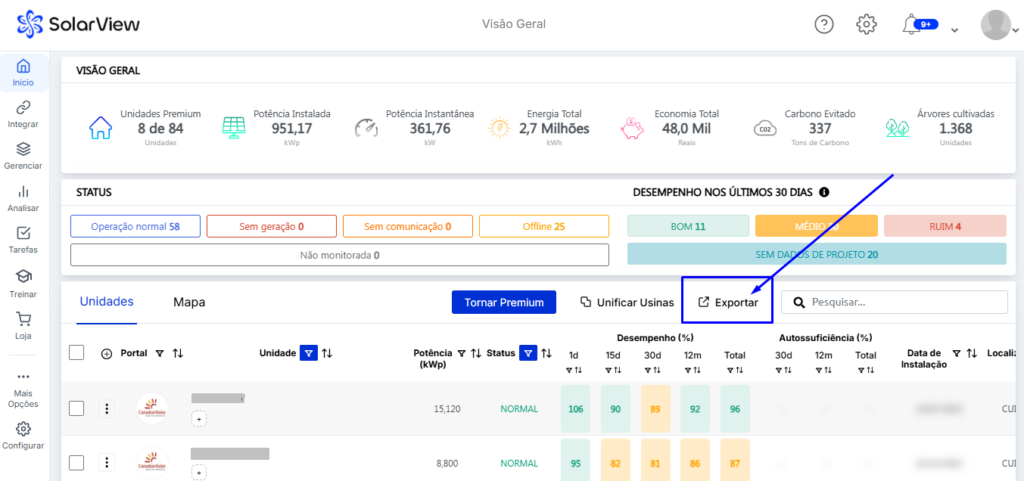
Task: Click the help question mark icon
Action: coord(824,25)
